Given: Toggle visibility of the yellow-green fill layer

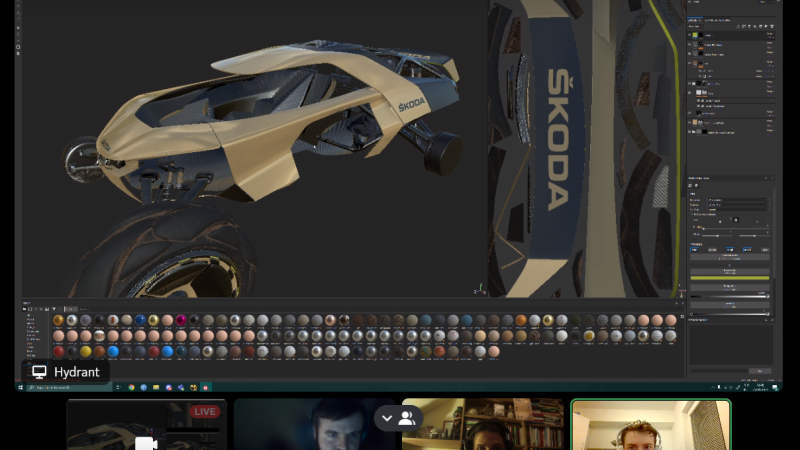Looking at the screenshot, I should tap(689, 35).
